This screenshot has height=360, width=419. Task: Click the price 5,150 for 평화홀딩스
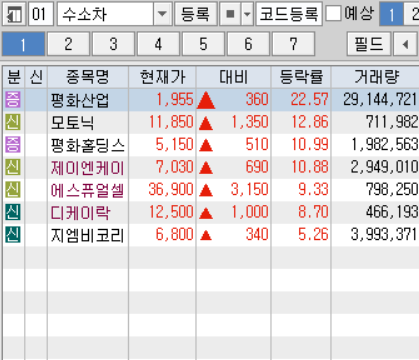pyautogui.click(x=175, y=145)
